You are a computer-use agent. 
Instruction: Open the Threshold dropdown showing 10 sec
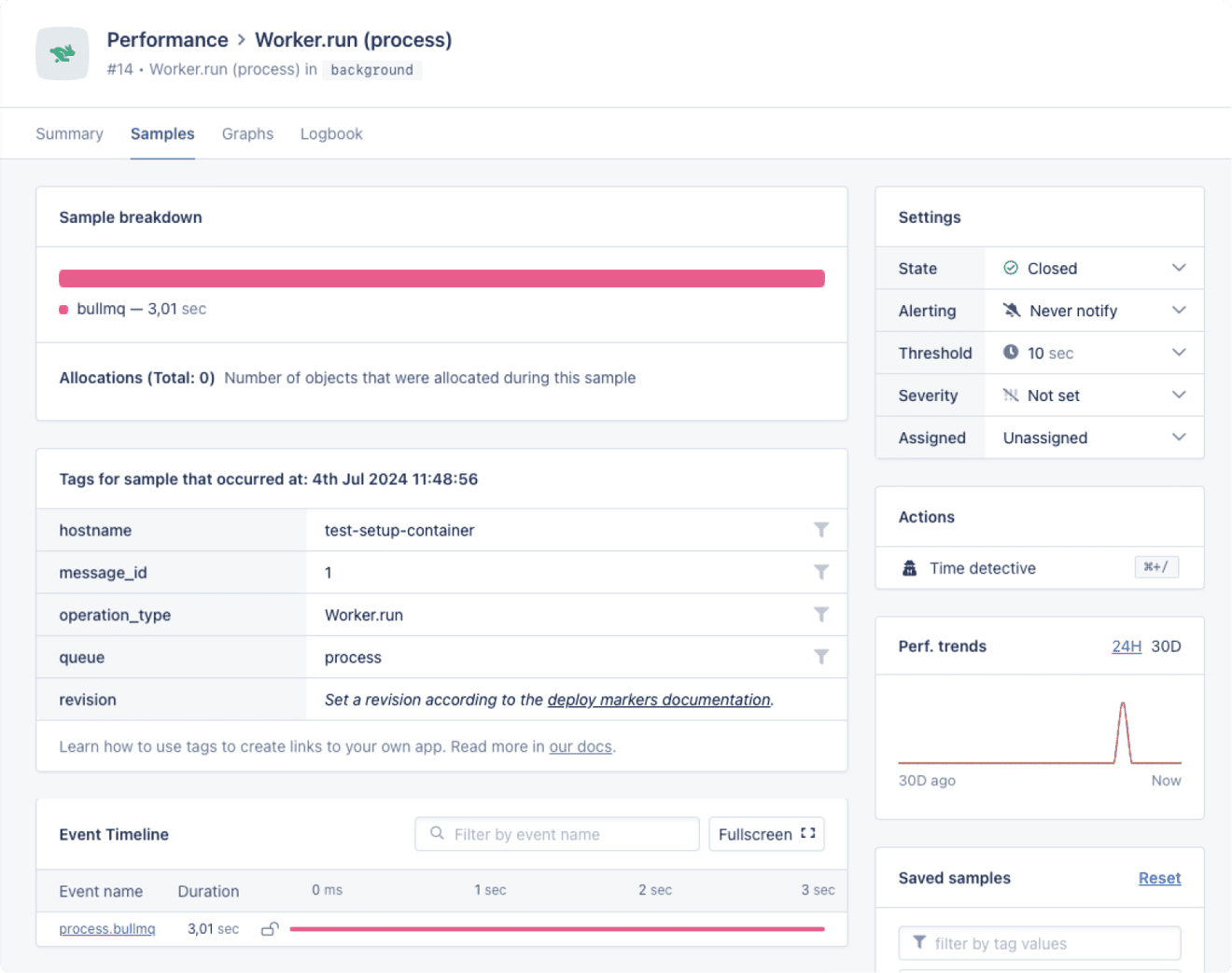(1094, 353)
